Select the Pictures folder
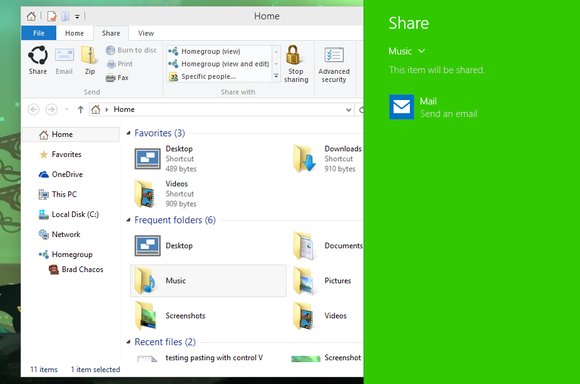Viewport: 580px width, 384px height. pos(322,281)
